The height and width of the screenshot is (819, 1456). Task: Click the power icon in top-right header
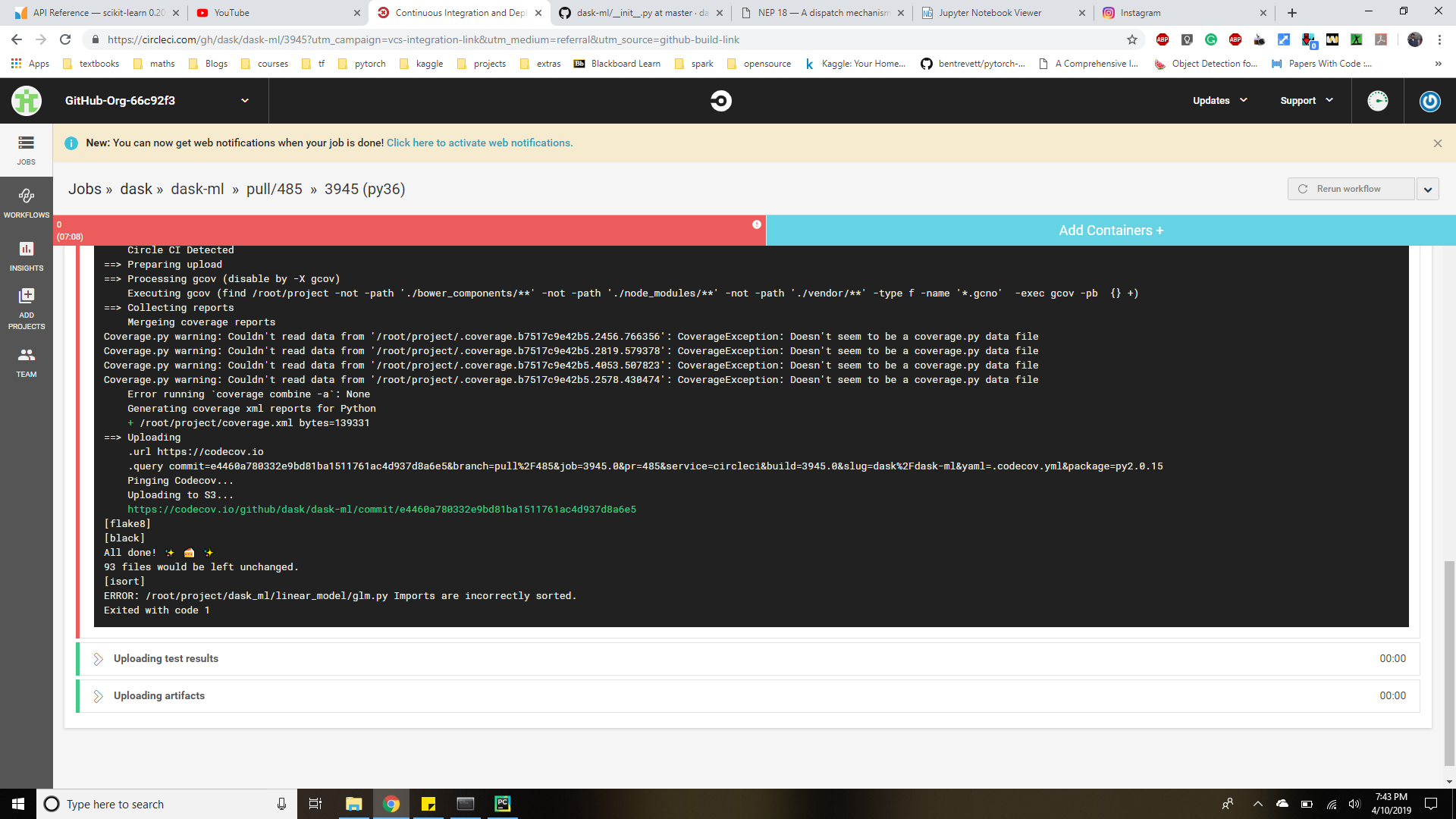click(1429, 100)
